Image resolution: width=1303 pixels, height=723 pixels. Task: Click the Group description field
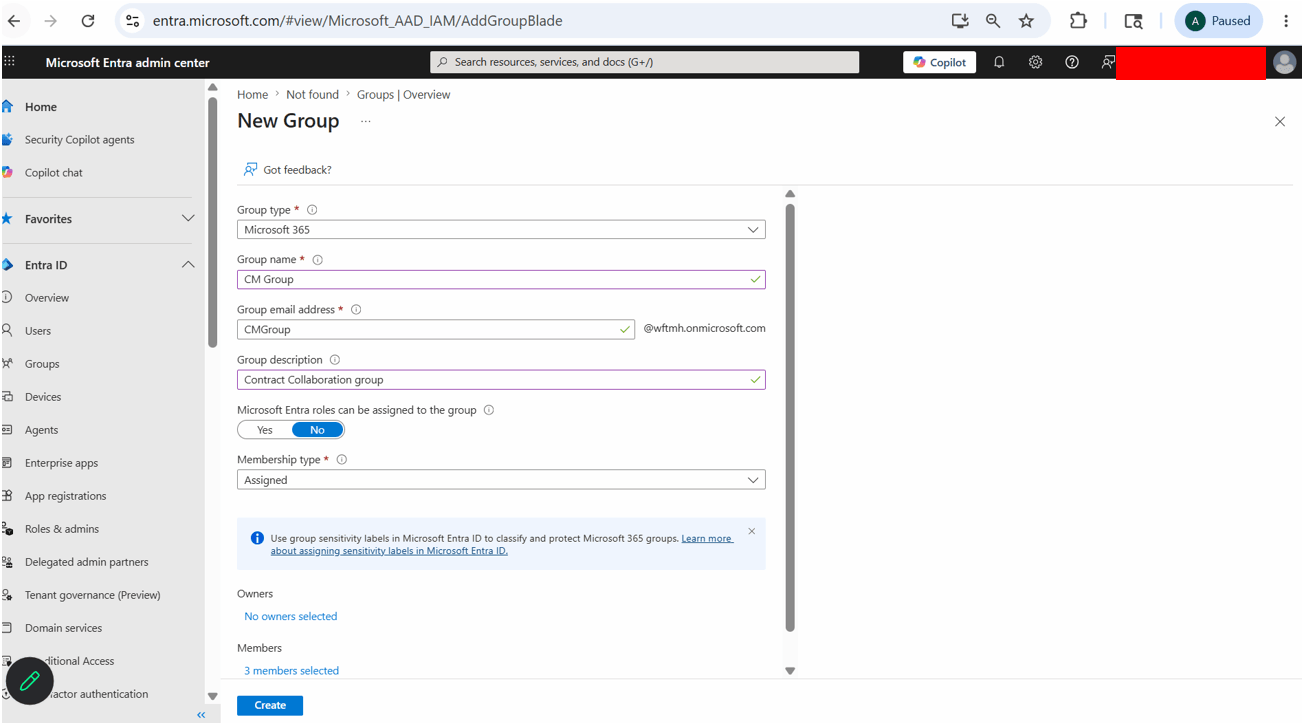tap(501, 380)
